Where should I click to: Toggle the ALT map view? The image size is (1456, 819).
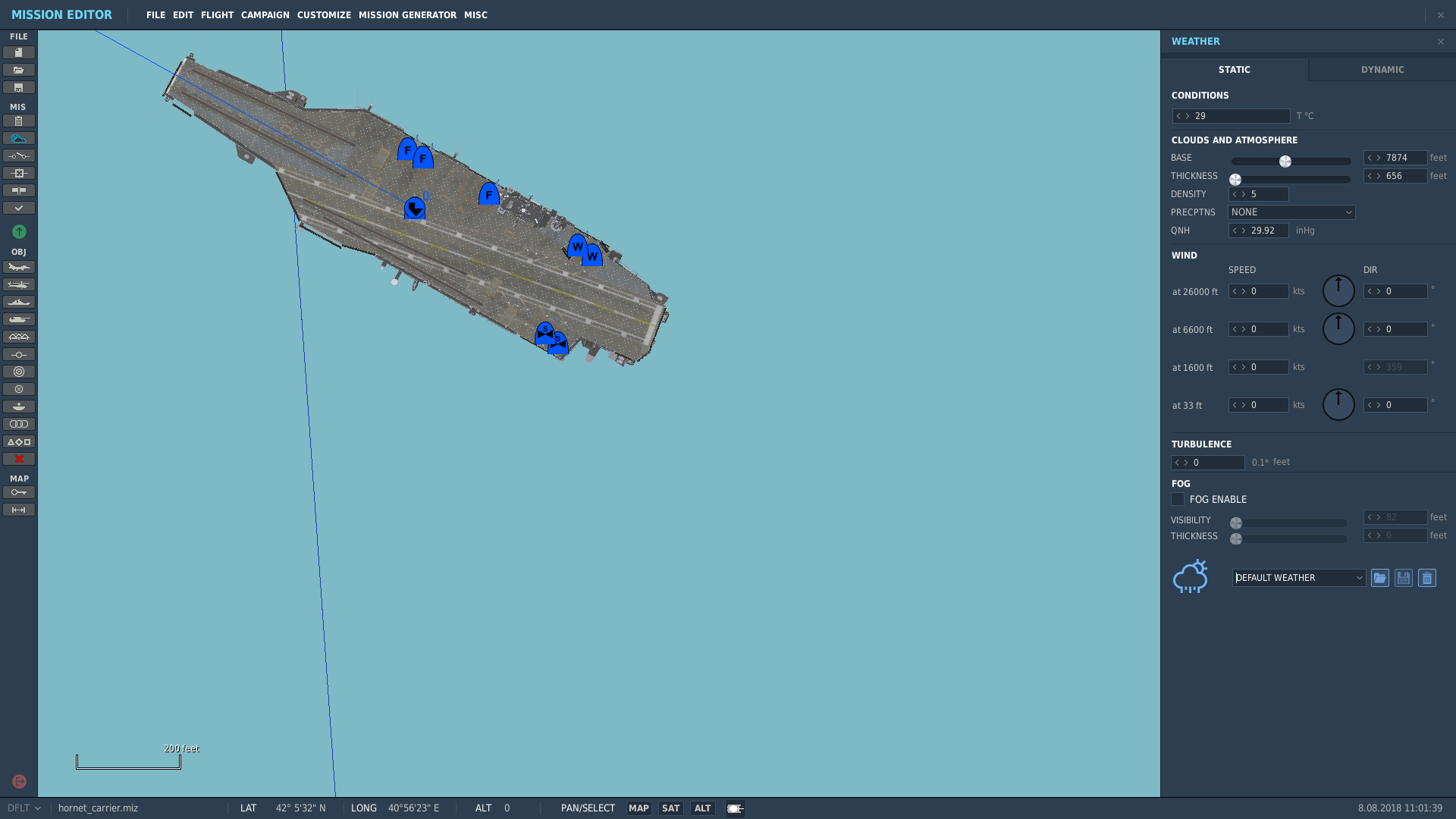tap(703, 808)
